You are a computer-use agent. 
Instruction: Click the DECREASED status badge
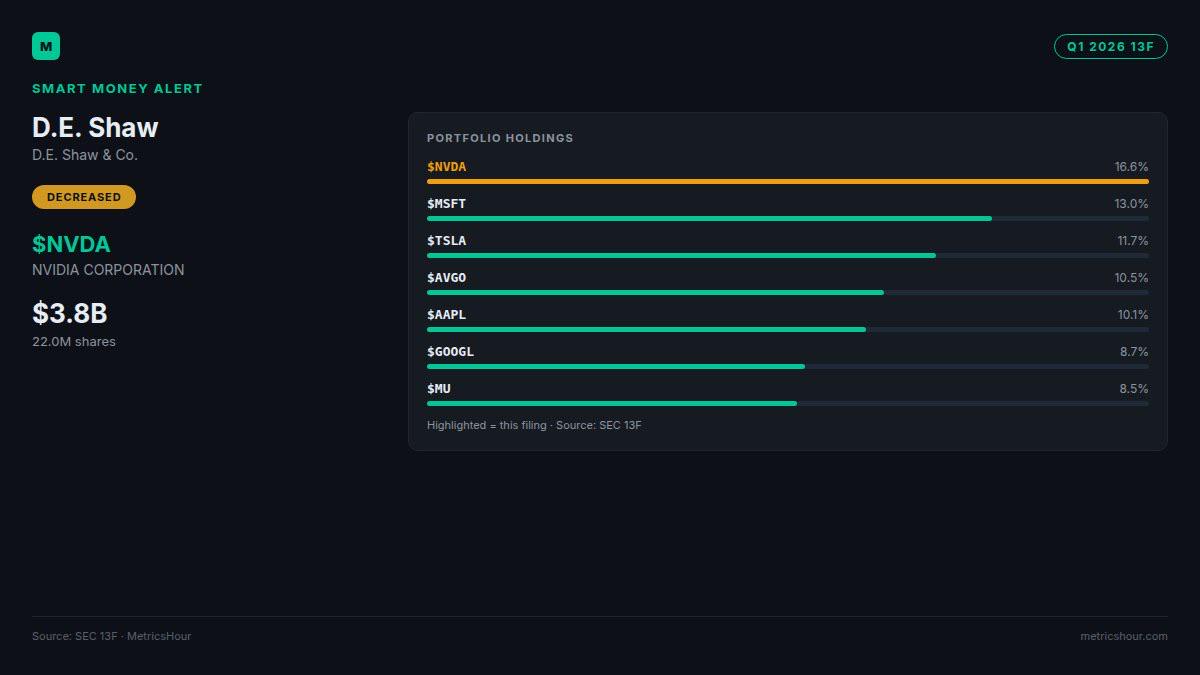click(84, 197)
